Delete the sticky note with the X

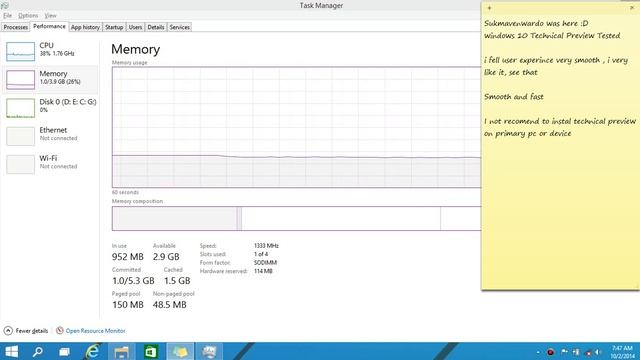tap(632, 8)
